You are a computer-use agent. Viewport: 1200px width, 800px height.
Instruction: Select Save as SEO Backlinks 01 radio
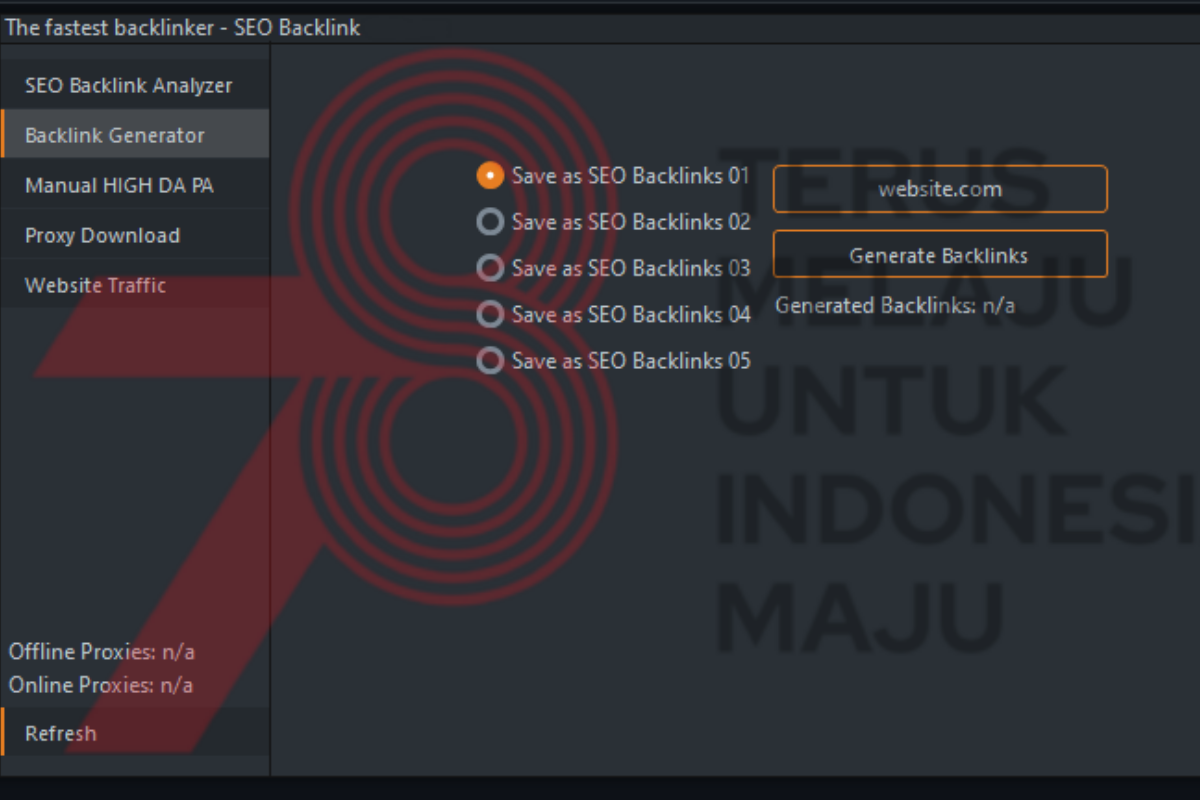pos(490,176)
